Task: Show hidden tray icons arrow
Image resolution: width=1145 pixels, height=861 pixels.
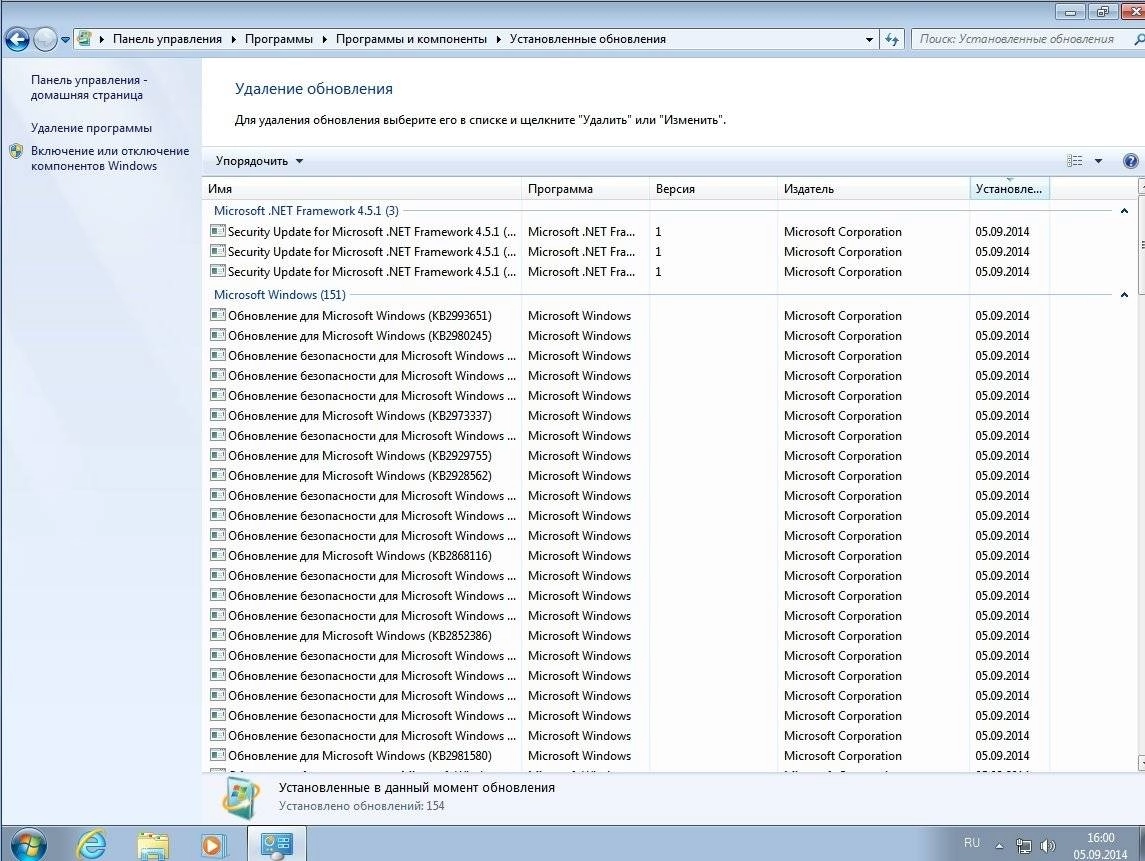Action: click(999, 846)
